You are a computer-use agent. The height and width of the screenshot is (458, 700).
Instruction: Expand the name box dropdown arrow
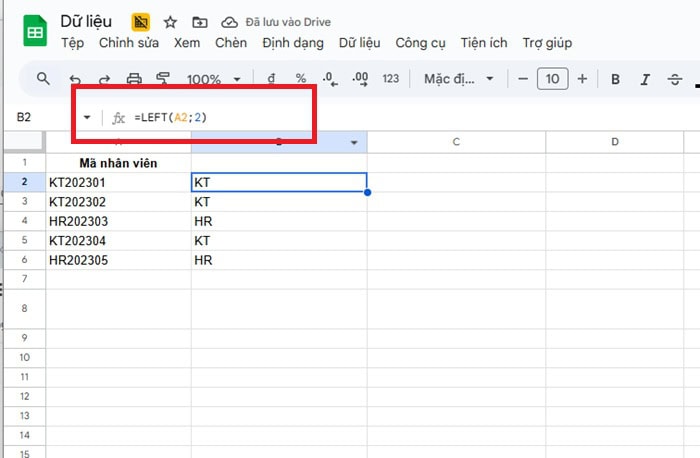pyautogui.click(x=87, y=117)
